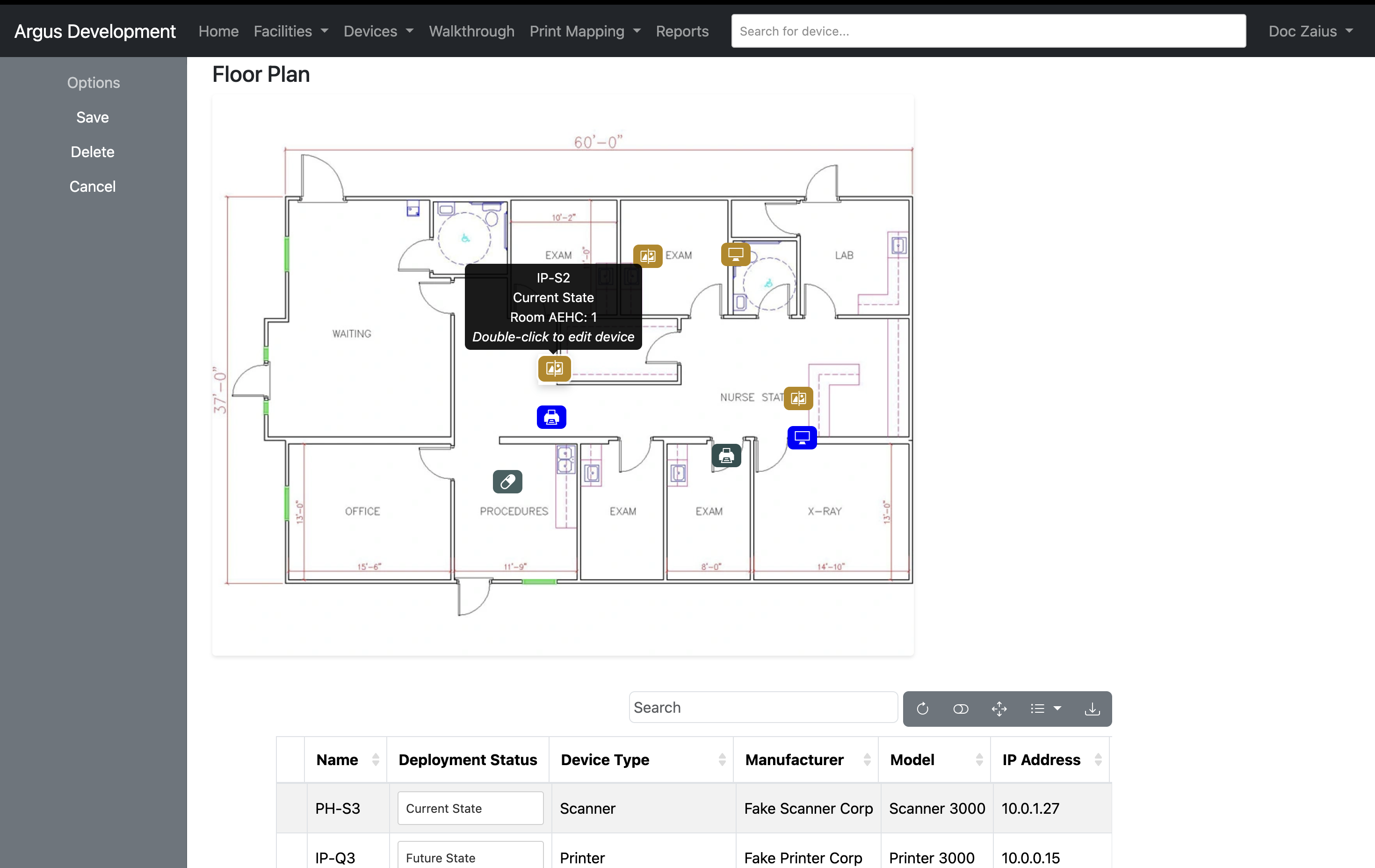The width and height of the screenshot is (1375, 868).
Task: Go to the Home page
Action: click(x=219, y=31)
